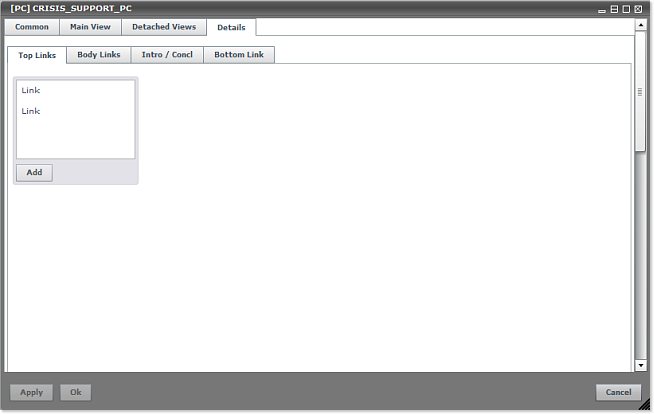This screenshot has width=654, height=414.
Task: Select the Top Links sub-tab
Action: 37,55
